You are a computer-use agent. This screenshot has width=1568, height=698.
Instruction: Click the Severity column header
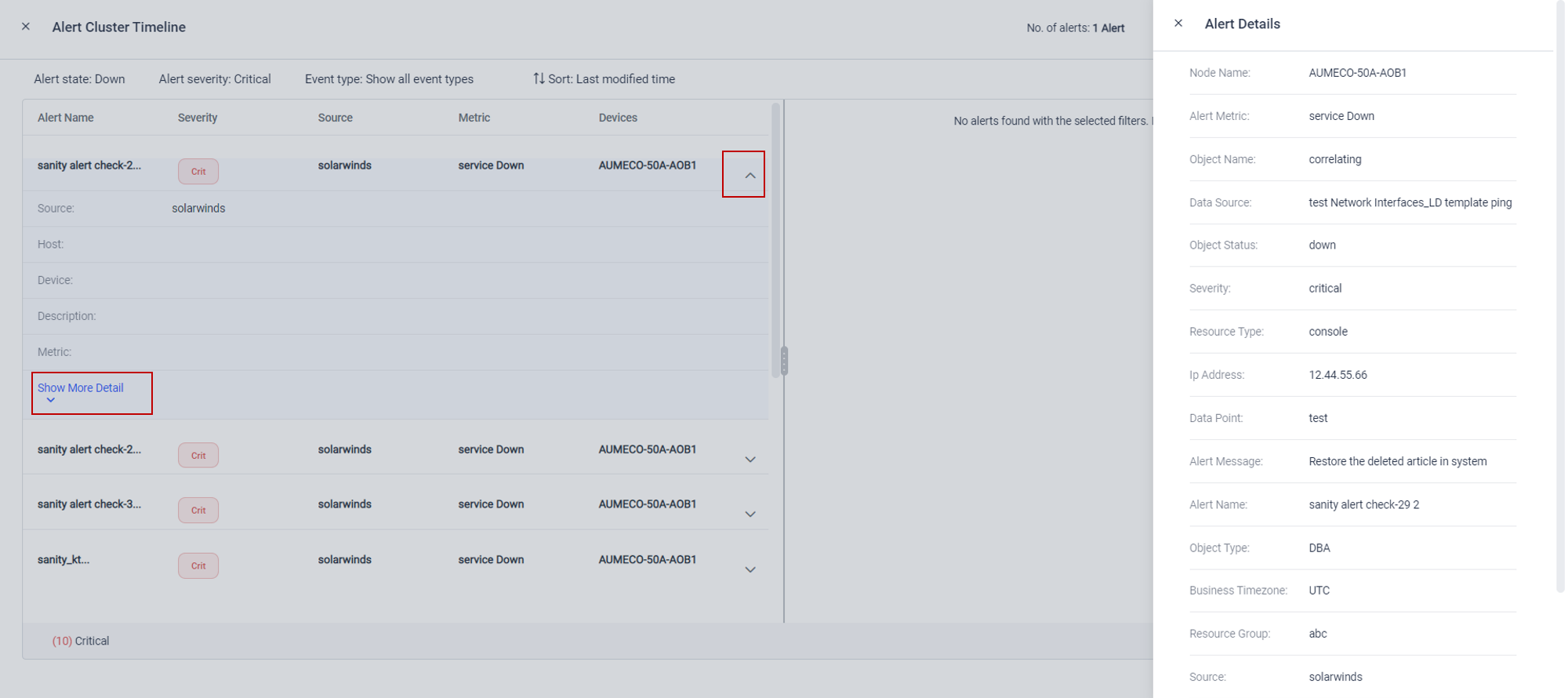point(198,118)
